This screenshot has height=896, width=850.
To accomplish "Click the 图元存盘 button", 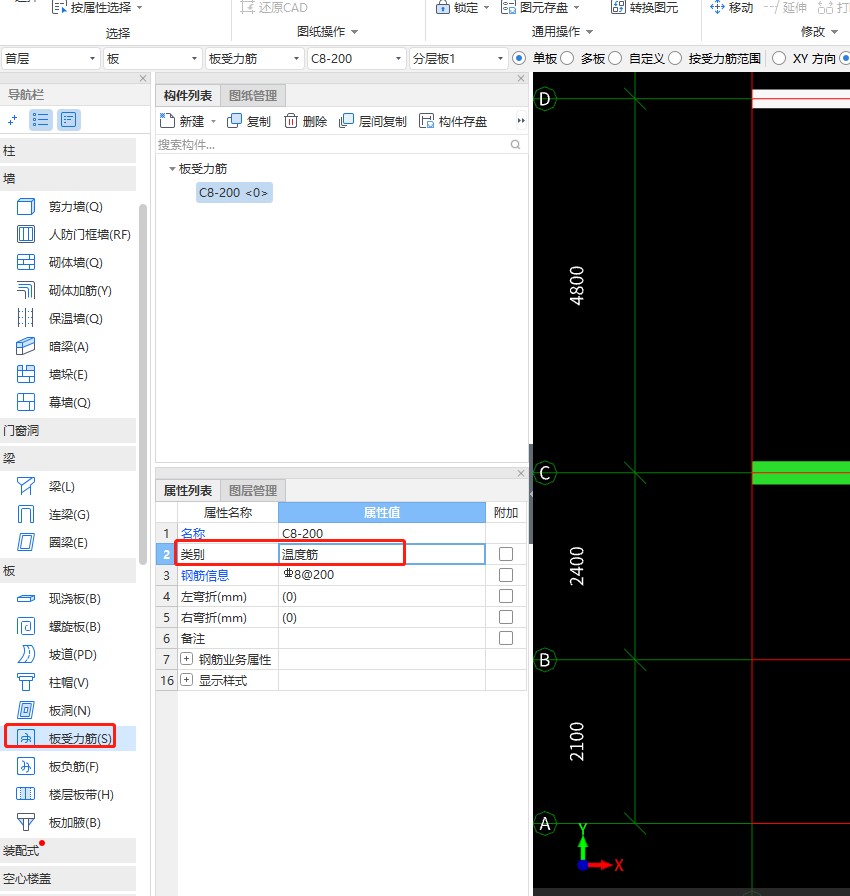I will pos(540,7).
